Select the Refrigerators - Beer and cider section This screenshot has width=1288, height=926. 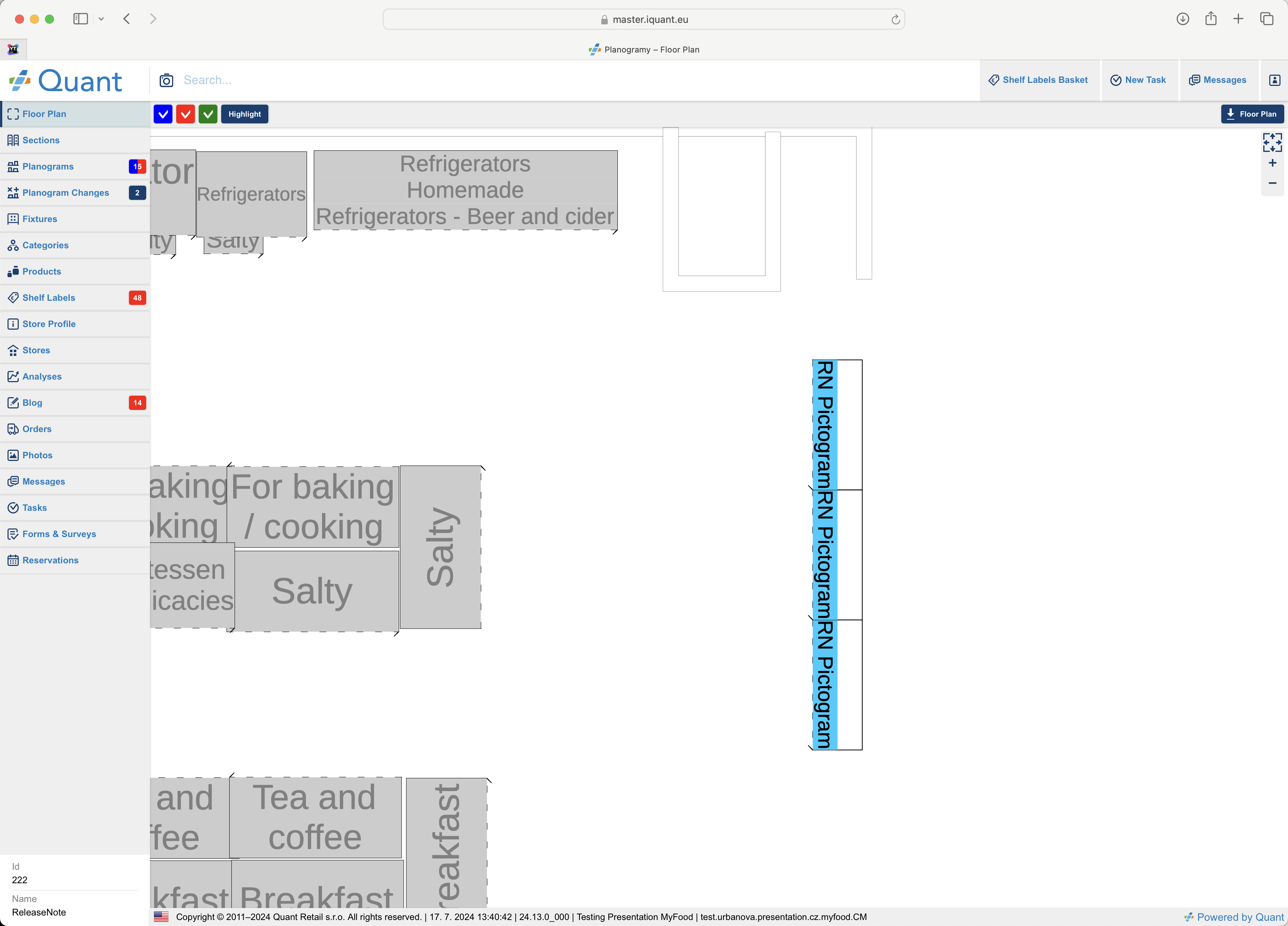click(465, 217)
